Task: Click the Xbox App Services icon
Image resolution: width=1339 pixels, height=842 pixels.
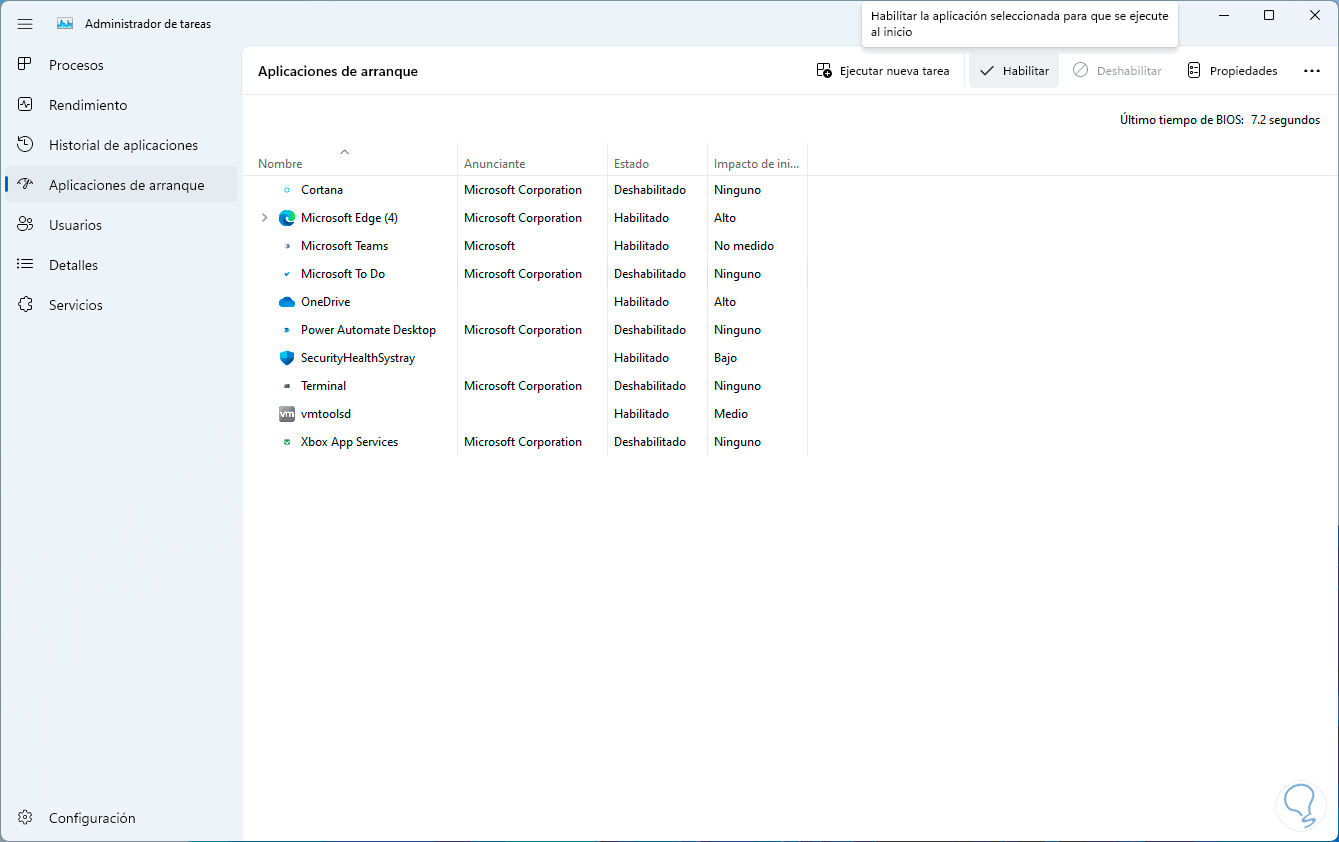Action: pyautogui.click(x=287, y=442)
